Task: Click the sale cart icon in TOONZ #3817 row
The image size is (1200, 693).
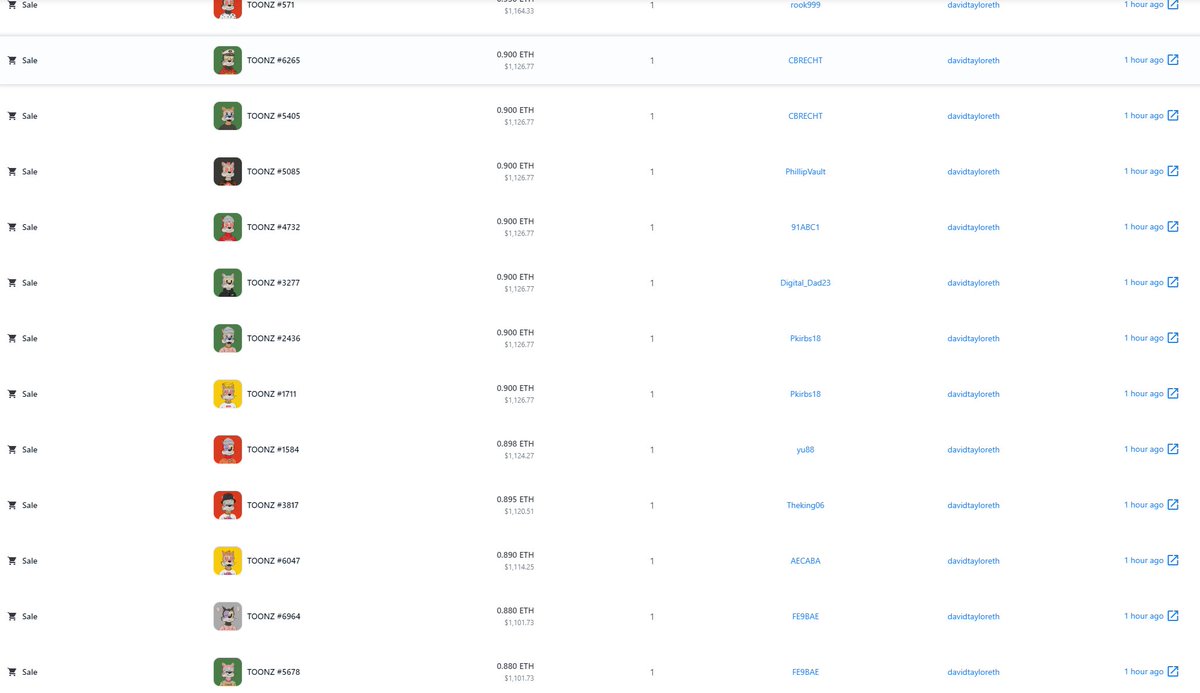Action: pos(12,505)
